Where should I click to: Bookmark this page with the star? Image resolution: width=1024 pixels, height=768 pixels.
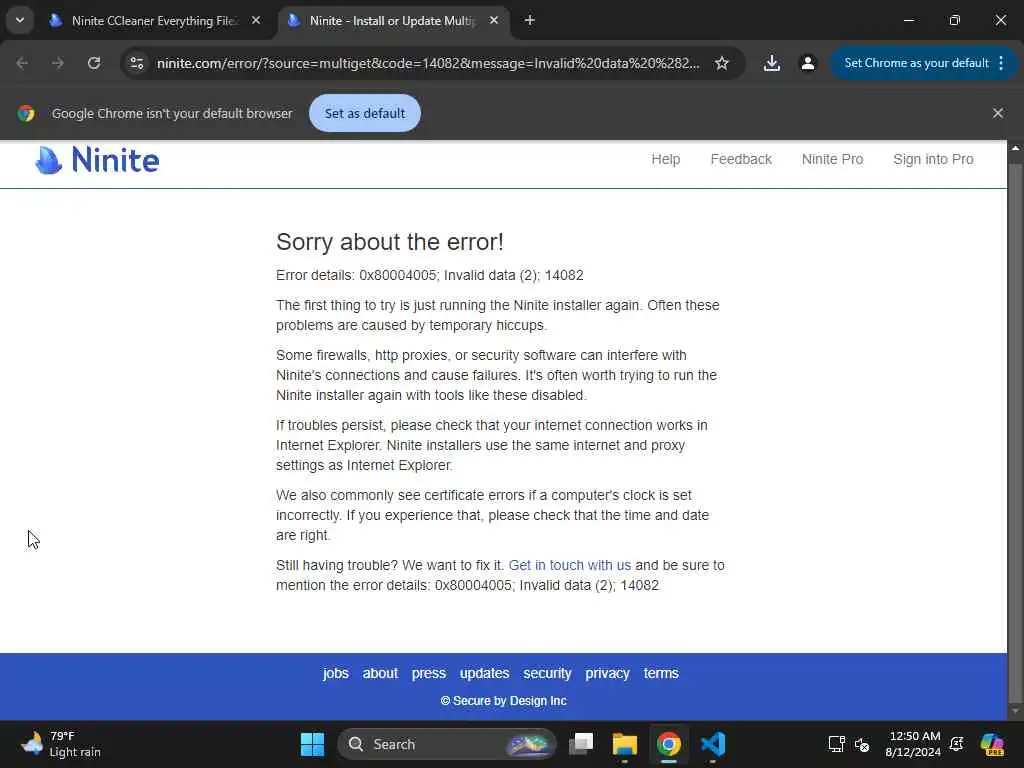coord(722,63)
